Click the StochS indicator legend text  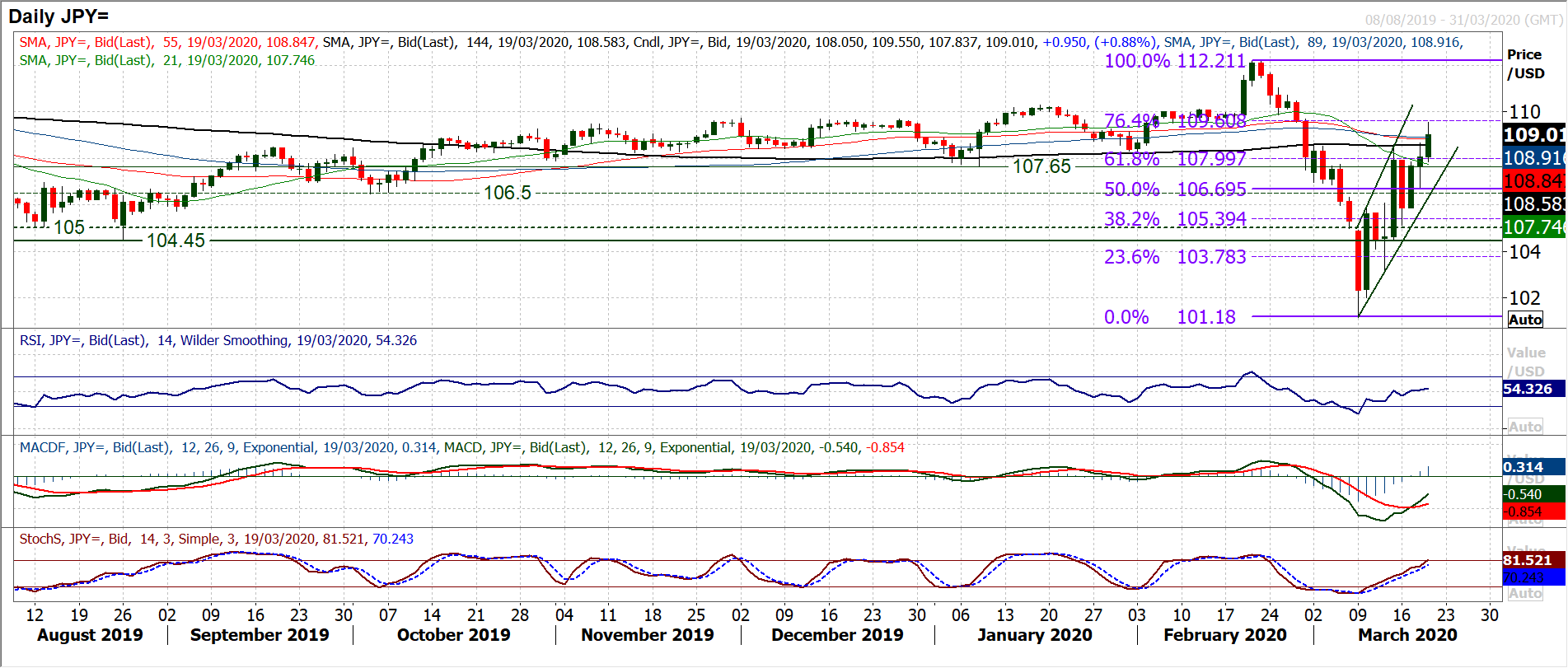pyautogui.click(x=217, y=539)
